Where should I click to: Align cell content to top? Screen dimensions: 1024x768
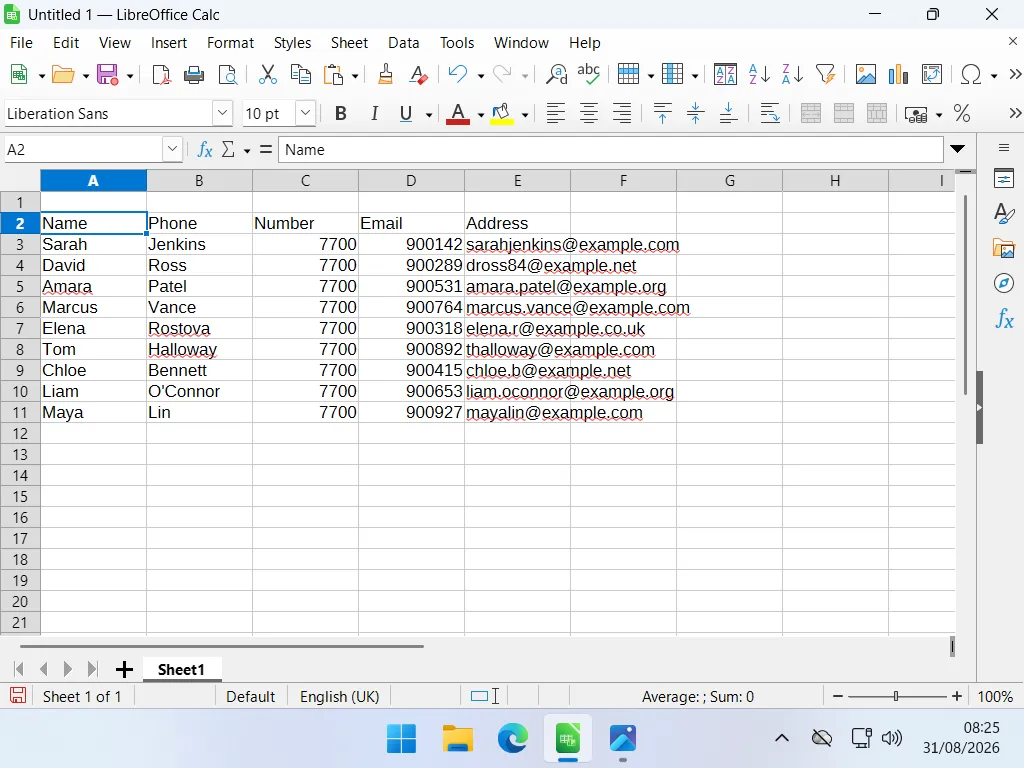(662, 114)
